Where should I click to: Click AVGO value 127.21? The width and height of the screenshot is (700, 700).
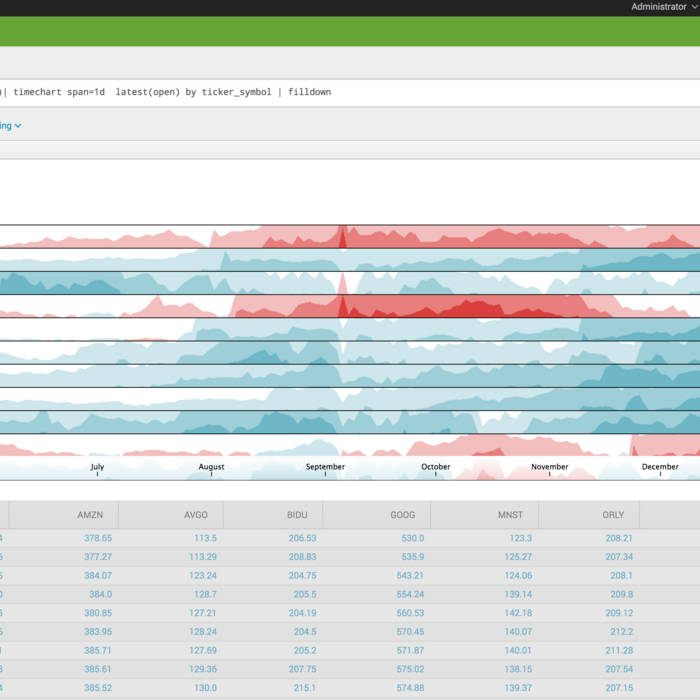pyautogui.click(x=203, y=613)
